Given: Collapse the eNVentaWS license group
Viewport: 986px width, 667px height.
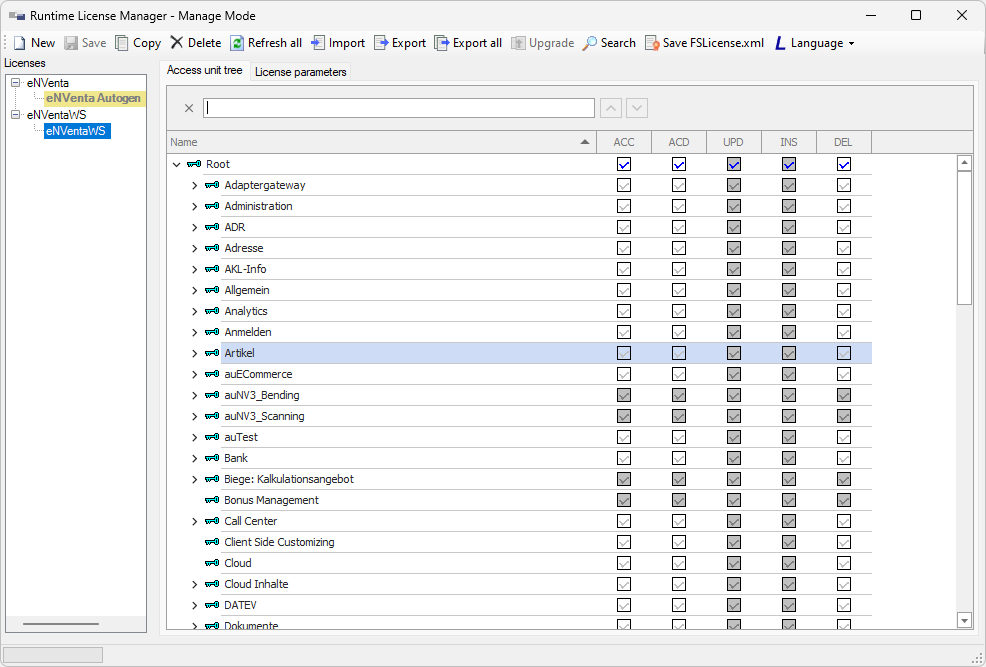Looking at the screenshot, I should tap(16, 115).
